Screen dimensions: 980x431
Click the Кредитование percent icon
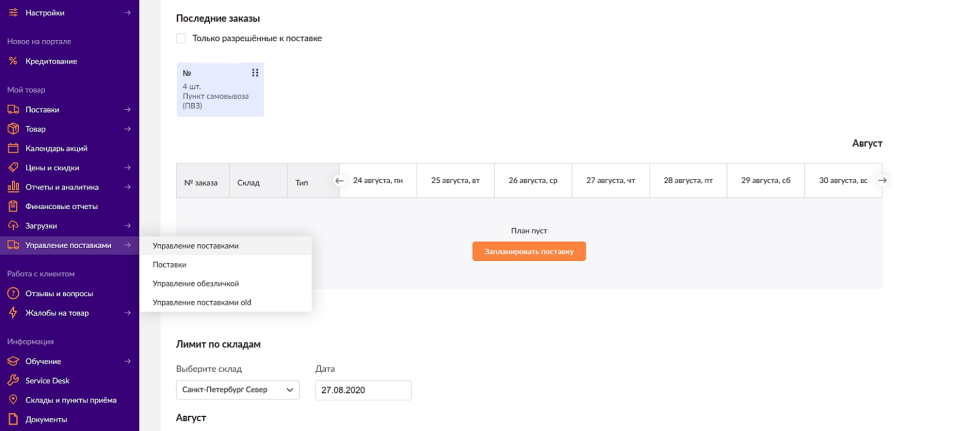(x=13, y=61)
